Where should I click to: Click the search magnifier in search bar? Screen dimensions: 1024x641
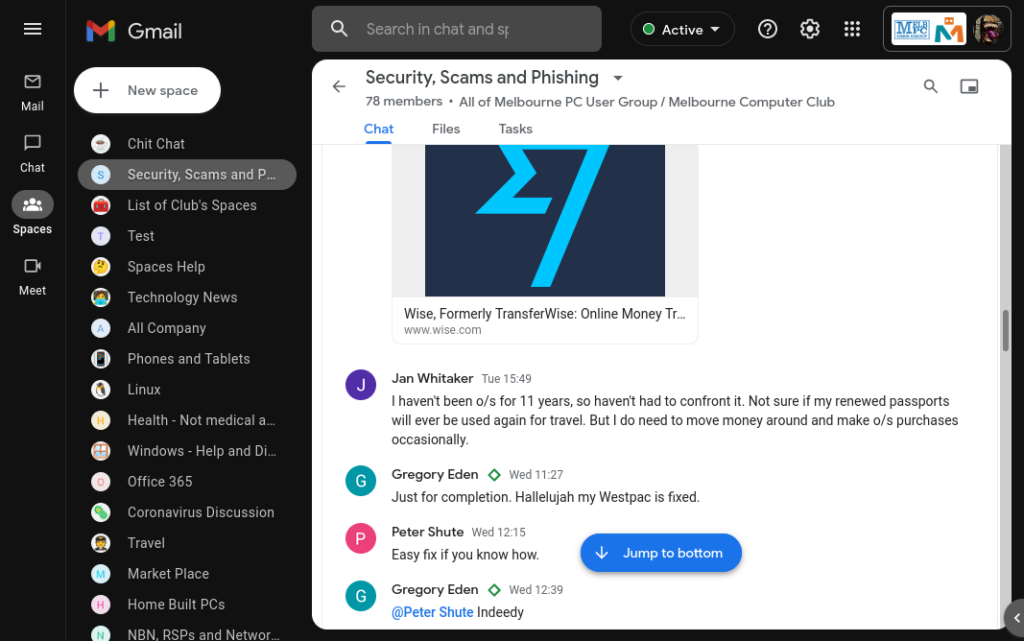tap(339, 29)
